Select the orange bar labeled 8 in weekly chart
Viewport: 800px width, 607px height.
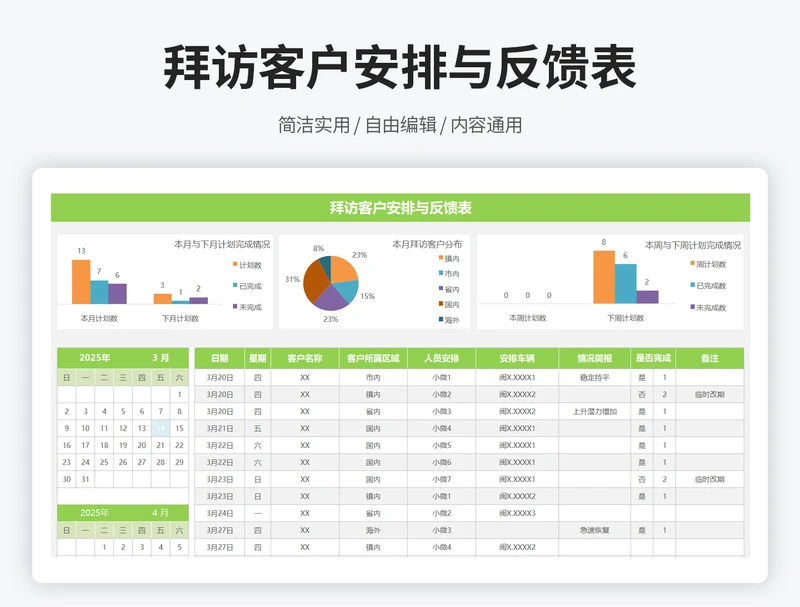pyautogui.click(x=604, y=277)
